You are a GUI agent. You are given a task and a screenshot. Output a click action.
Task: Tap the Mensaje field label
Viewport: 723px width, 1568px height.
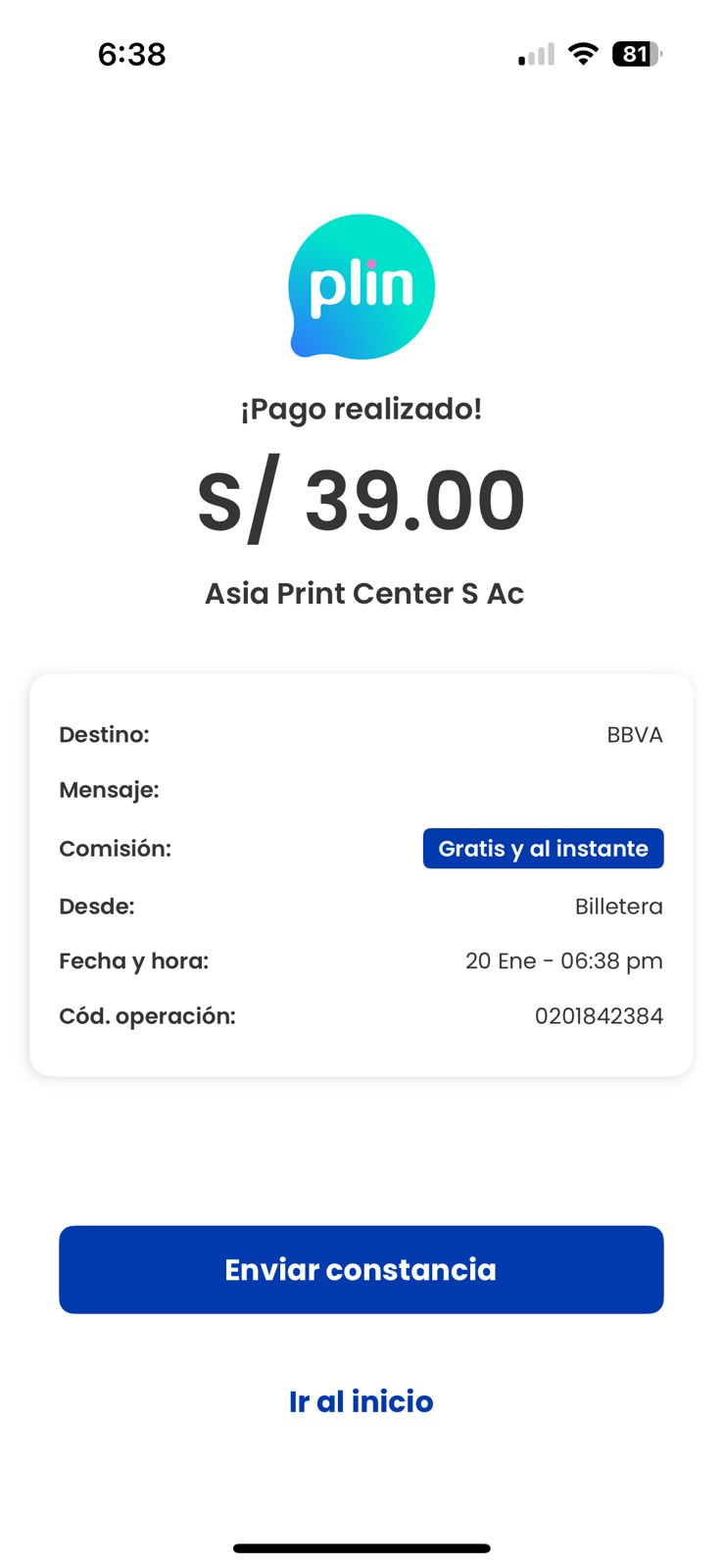(109, 790)
